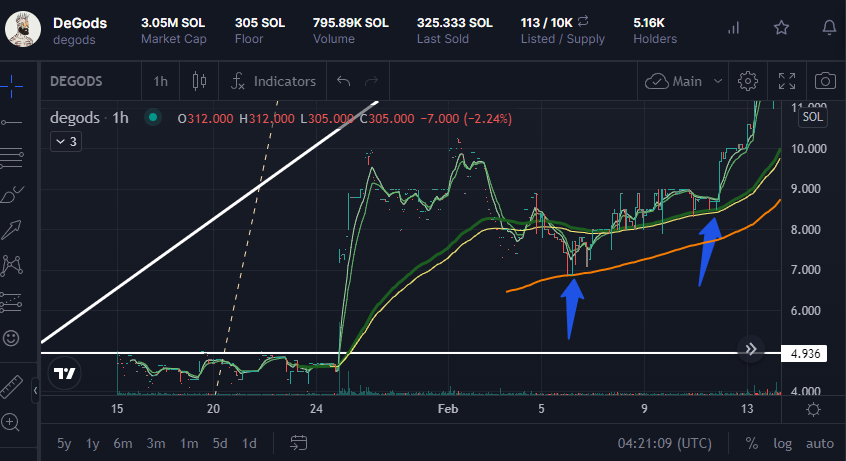Select the crosshair cursor tool

coord(11,86)
